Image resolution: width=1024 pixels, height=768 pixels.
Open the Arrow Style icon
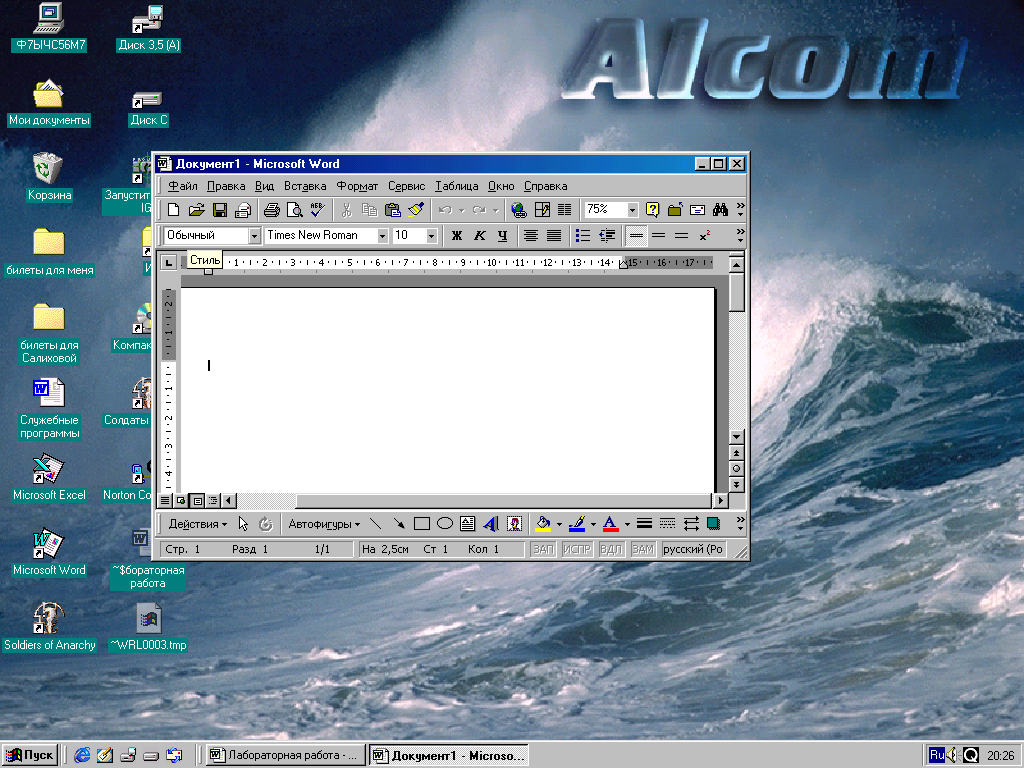coord(691,524)
